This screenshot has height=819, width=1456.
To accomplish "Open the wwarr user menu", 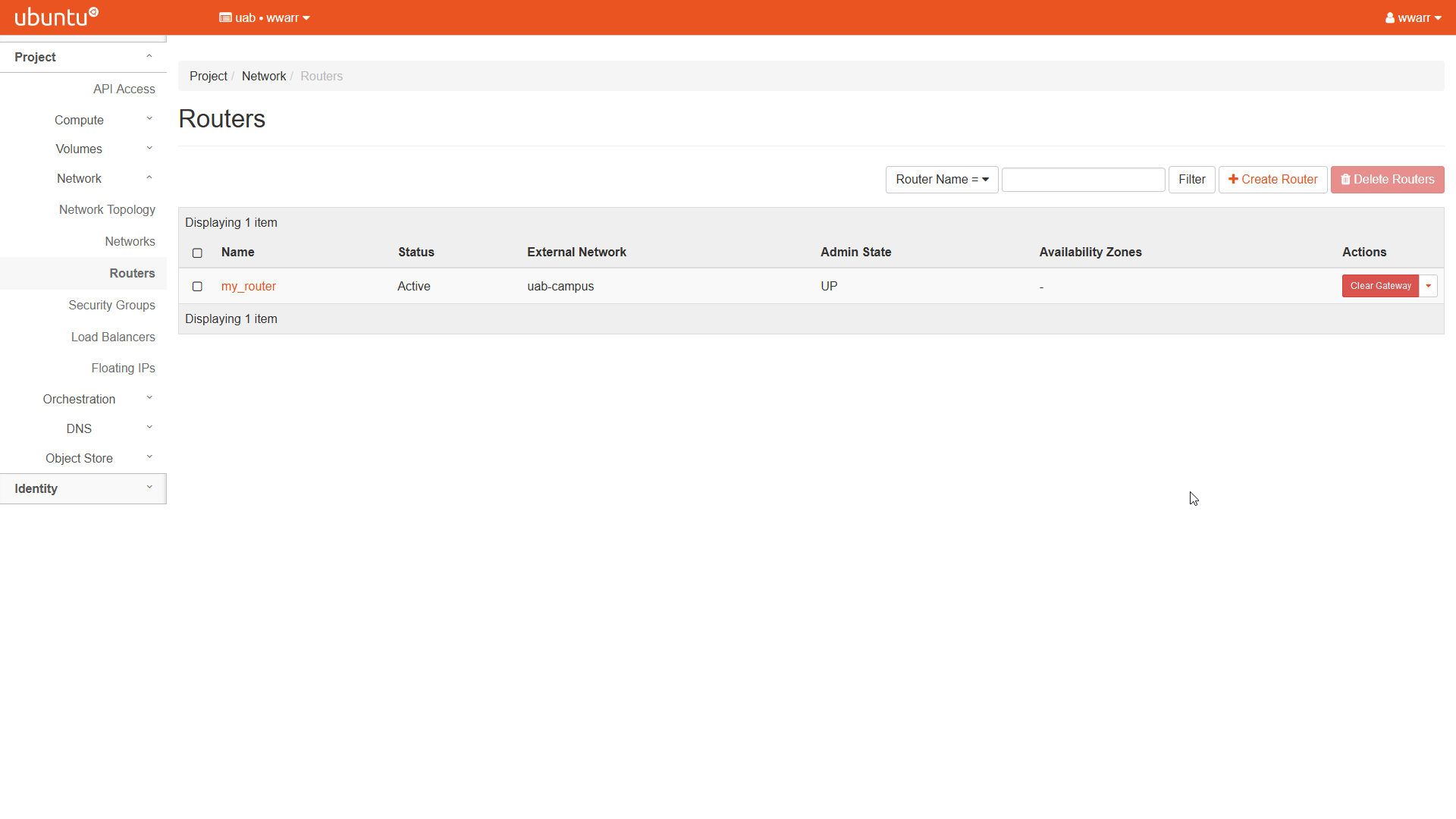I will tap(1413, 17).
